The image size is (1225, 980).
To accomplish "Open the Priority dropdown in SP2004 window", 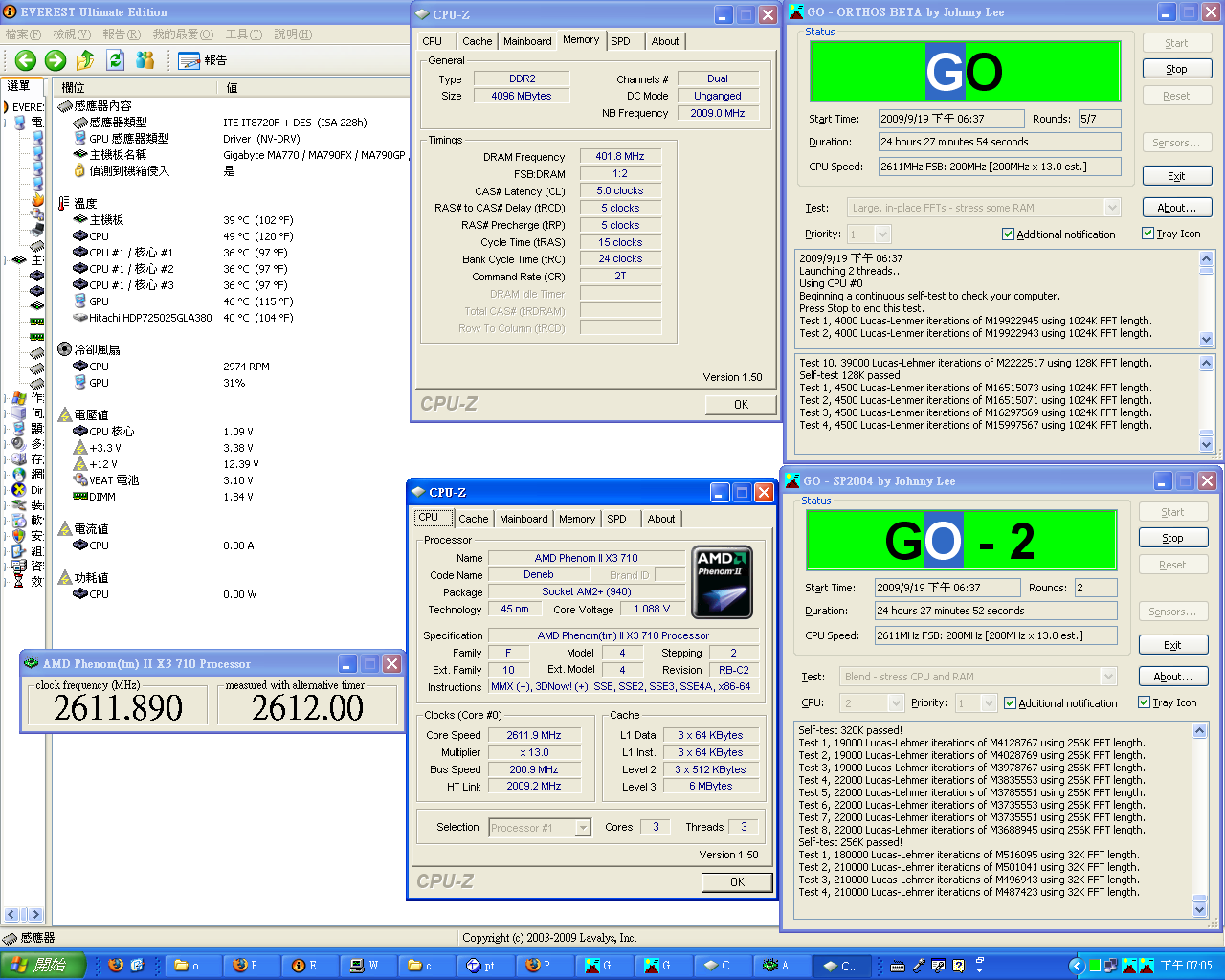I will pos(989,703).
